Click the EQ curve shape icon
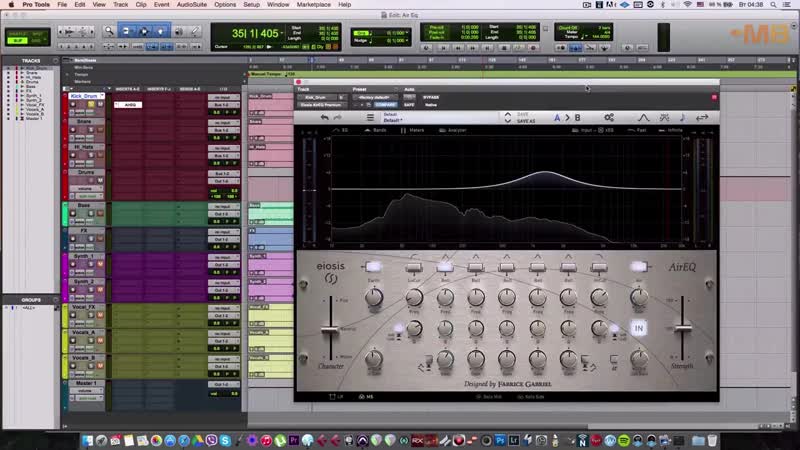The image size is (800, 450). [x=644, y=117]
